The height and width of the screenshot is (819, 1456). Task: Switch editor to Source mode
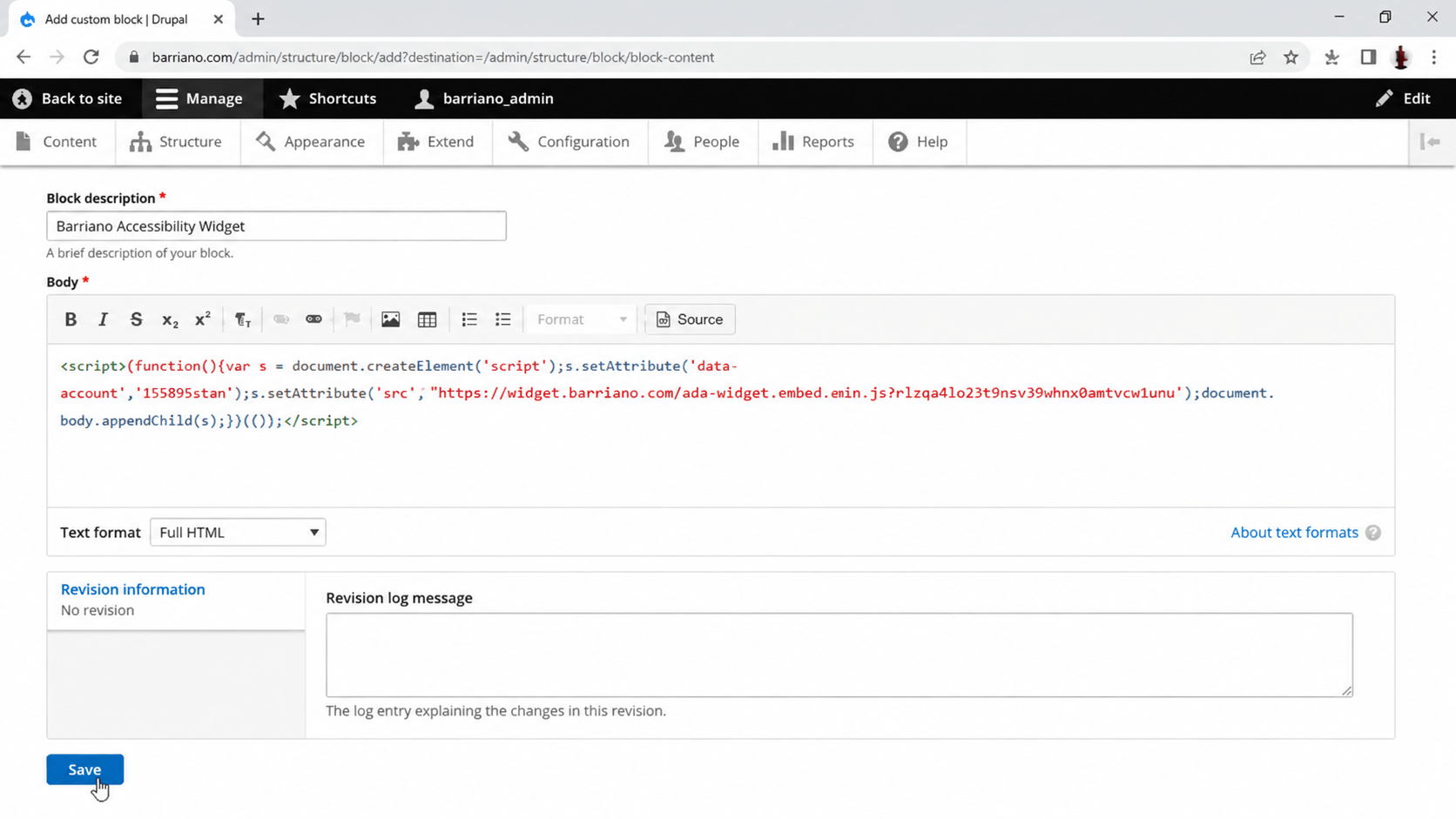pyautogui.click(x=690, y=319)
